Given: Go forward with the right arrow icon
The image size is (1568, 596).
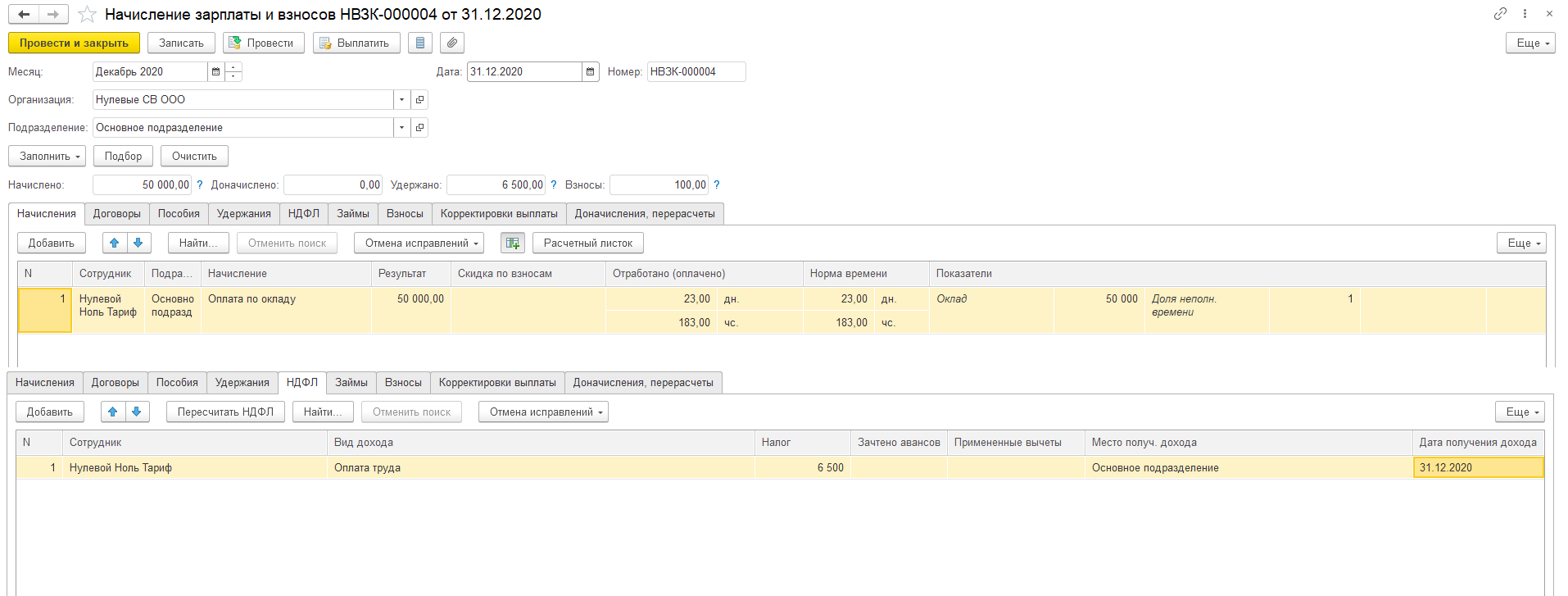Looking at the screenshot, I should pyautogui.click(x=53, y=14).
